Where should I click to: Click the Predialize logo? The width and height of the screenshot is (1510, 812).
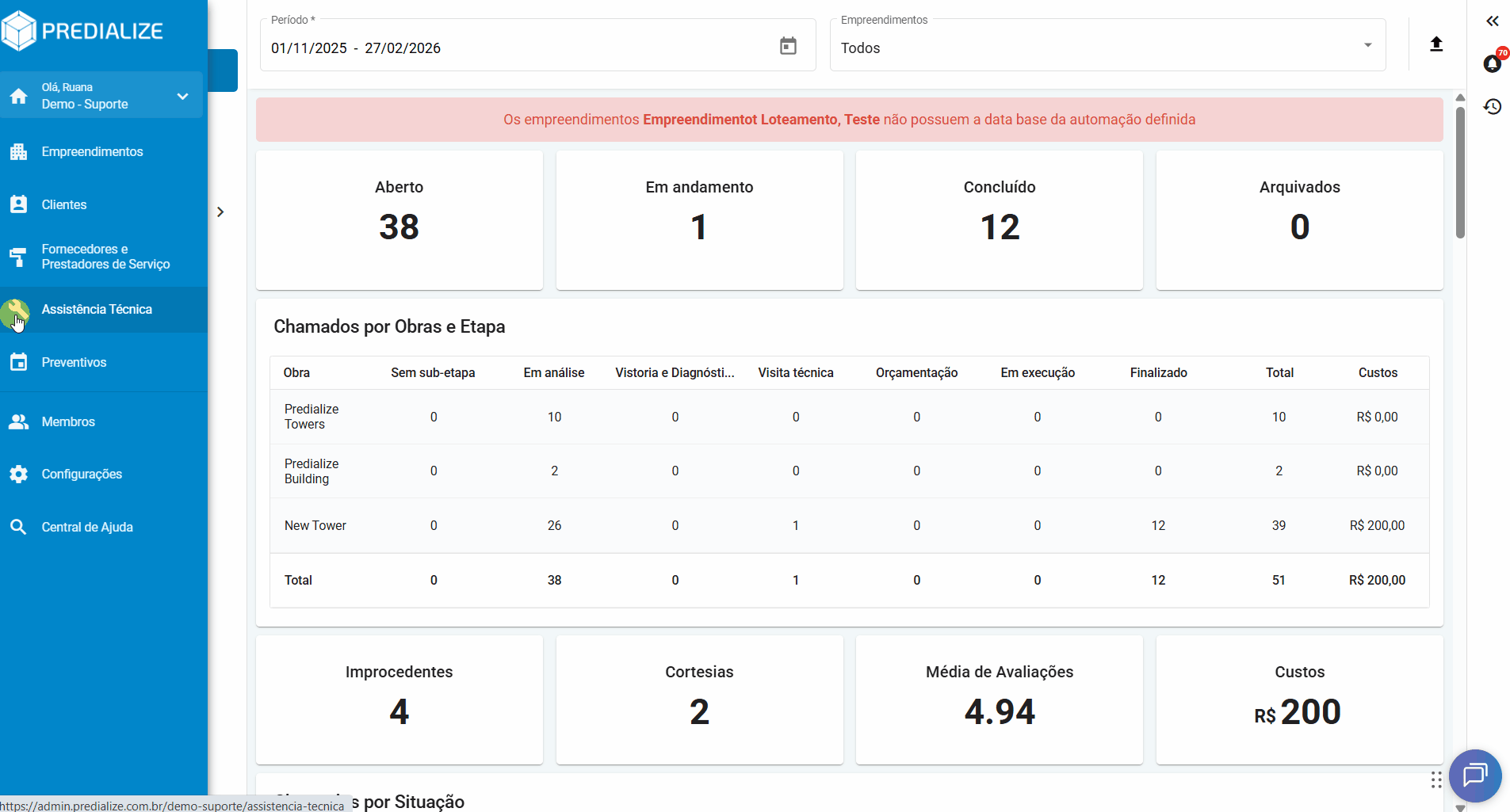click(82, 31)
